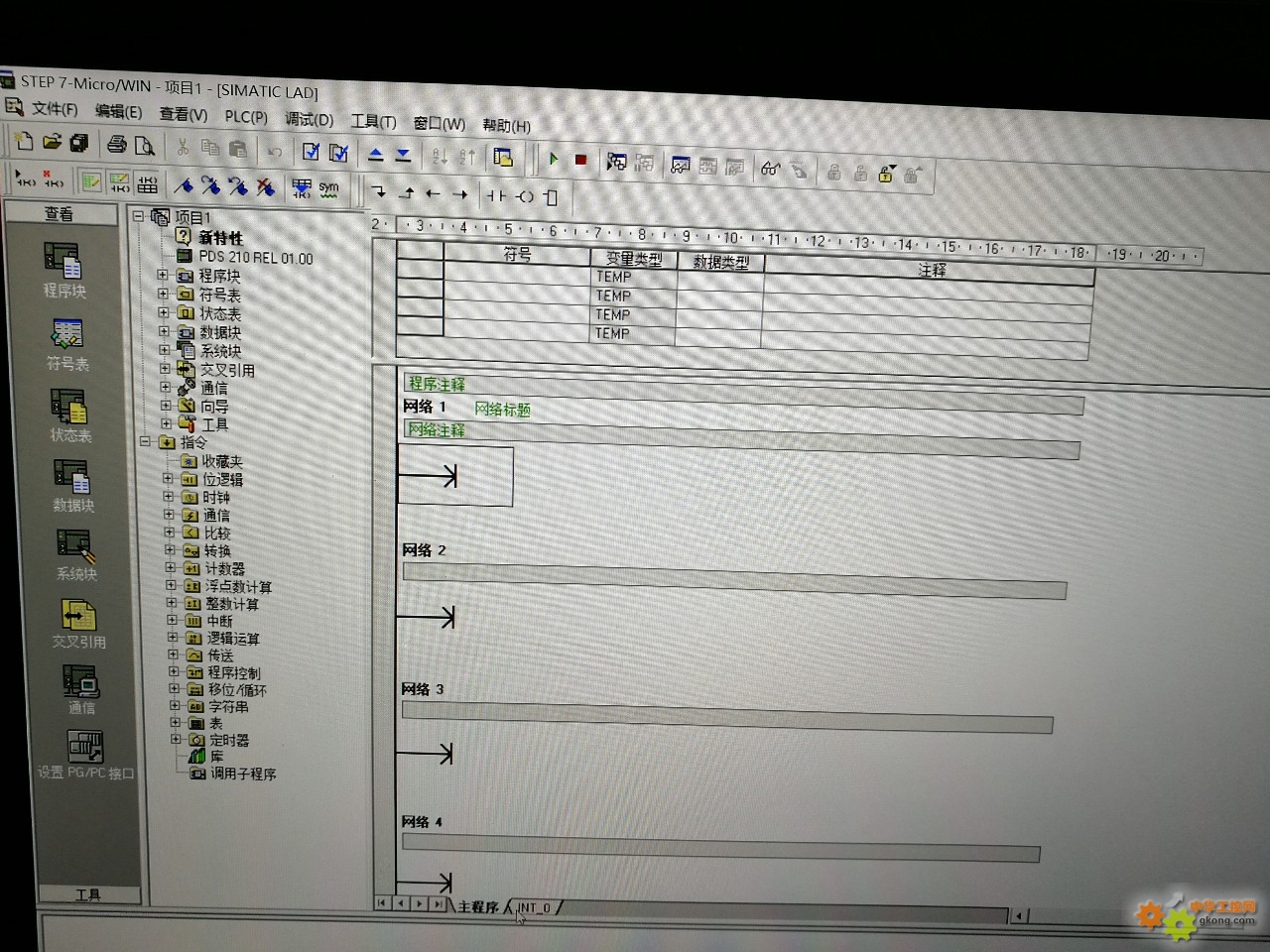Select 调用子程序 in instruction tree
This screenshot has width=1270, height=952.
coord(243,773)
